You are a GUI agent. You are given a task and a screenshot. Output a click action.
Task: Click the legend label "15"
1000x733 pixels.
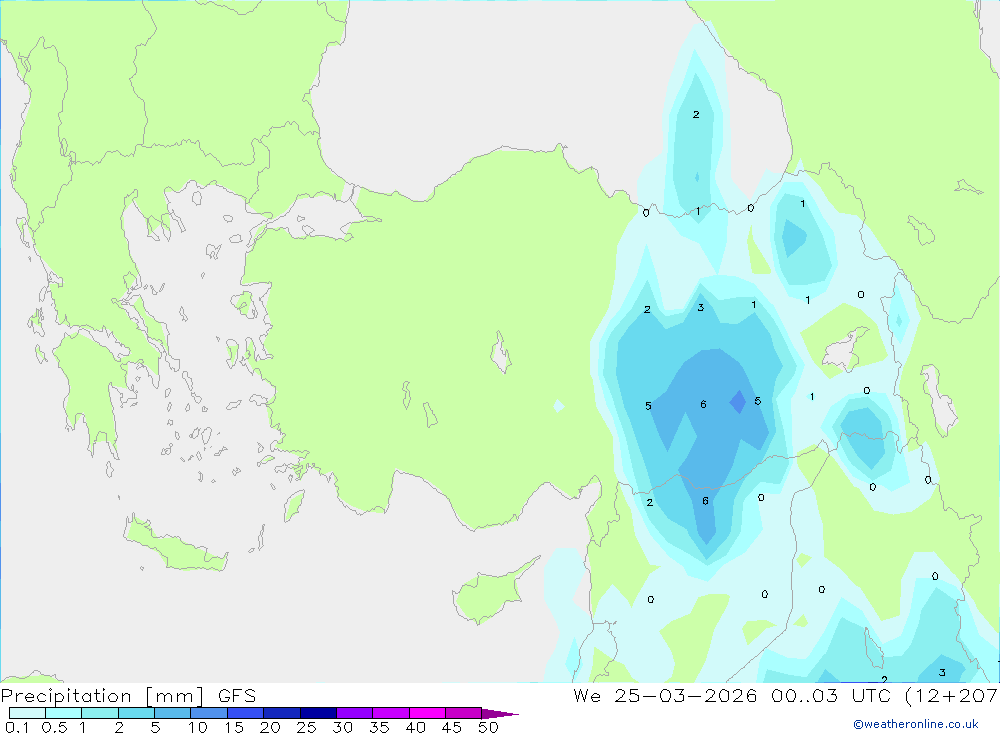pos(233,727)
